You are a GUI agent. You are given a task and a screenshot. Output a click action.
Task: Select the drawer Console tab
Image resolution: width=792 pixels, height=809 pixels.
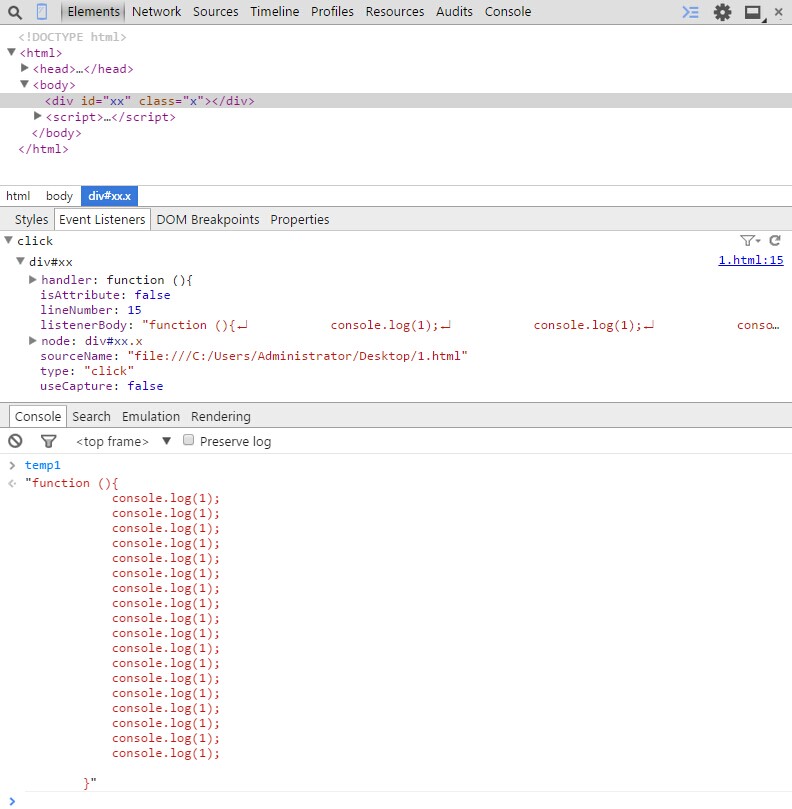[x=38, y=416]
